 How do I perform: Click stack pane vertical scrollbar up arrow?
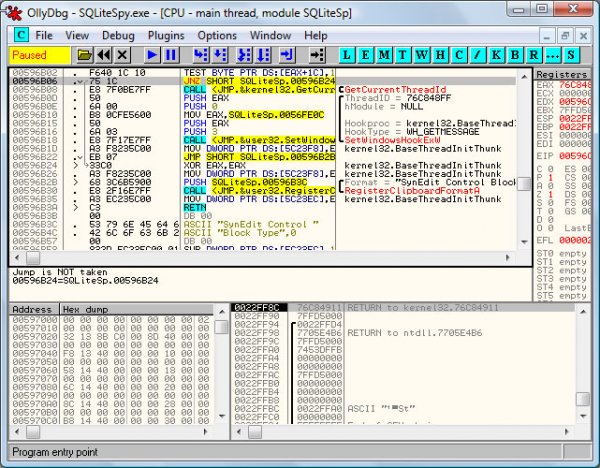583,312
